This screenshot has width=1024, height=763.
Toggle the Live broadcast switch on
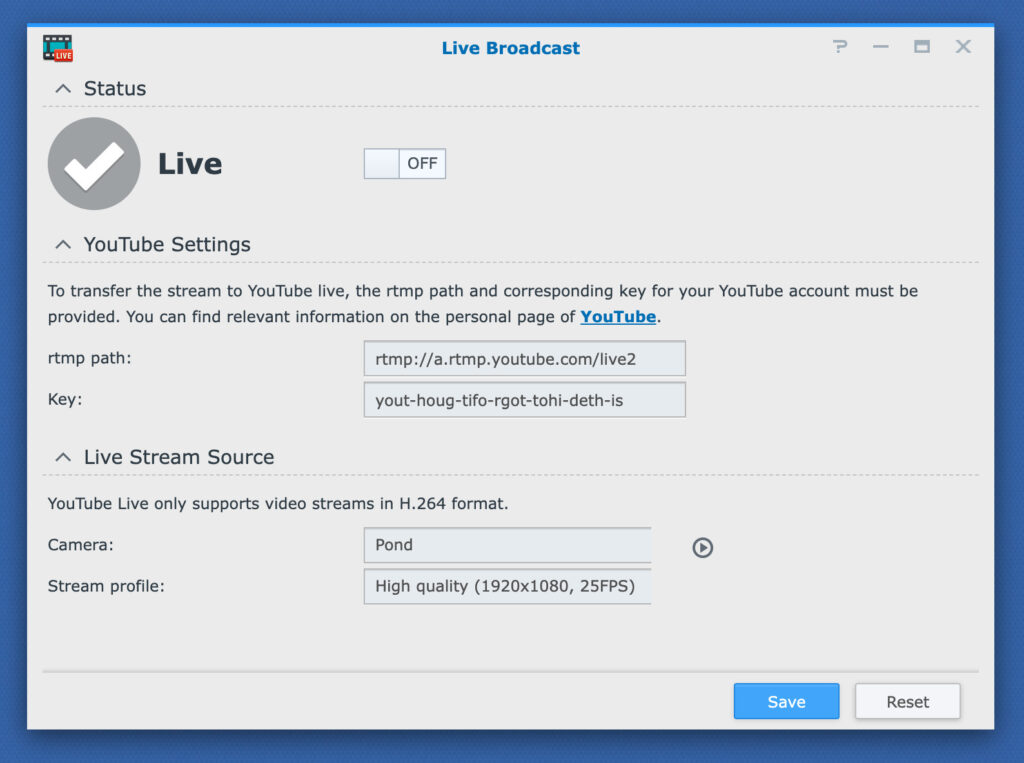point(404,164)
